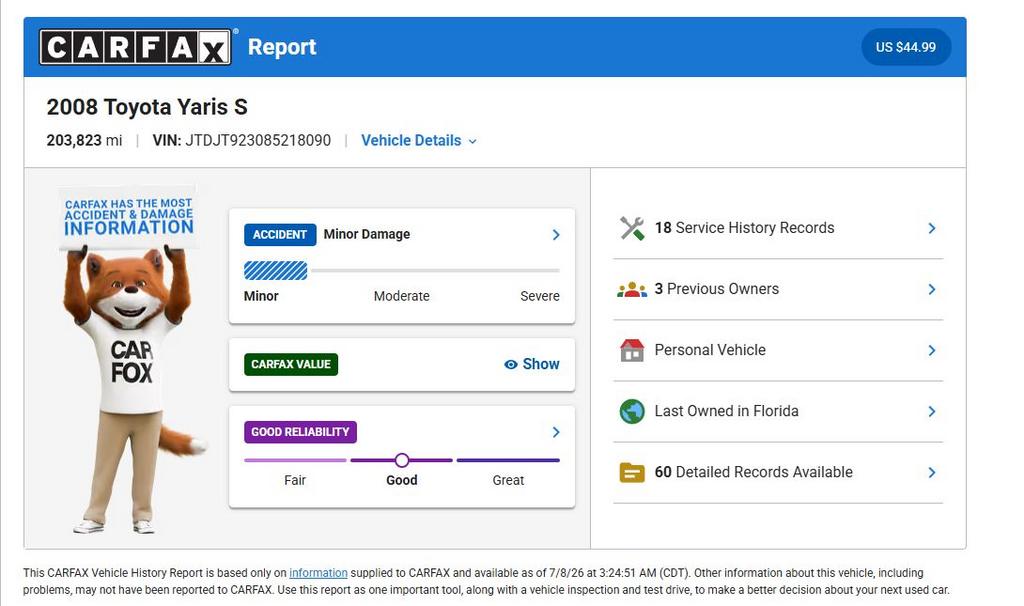Open the Minor Damage accident chevron
1024x606 pixels.
click(556, 234)
